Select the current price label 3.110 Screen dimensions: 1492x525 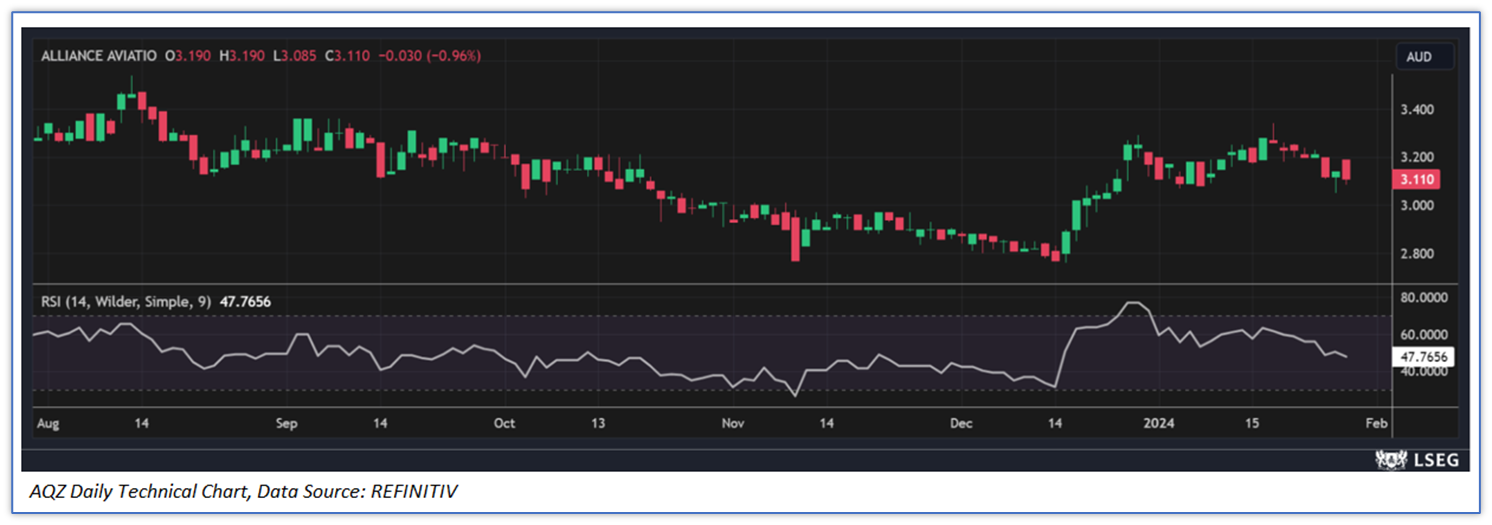[x=1418, y=180]
